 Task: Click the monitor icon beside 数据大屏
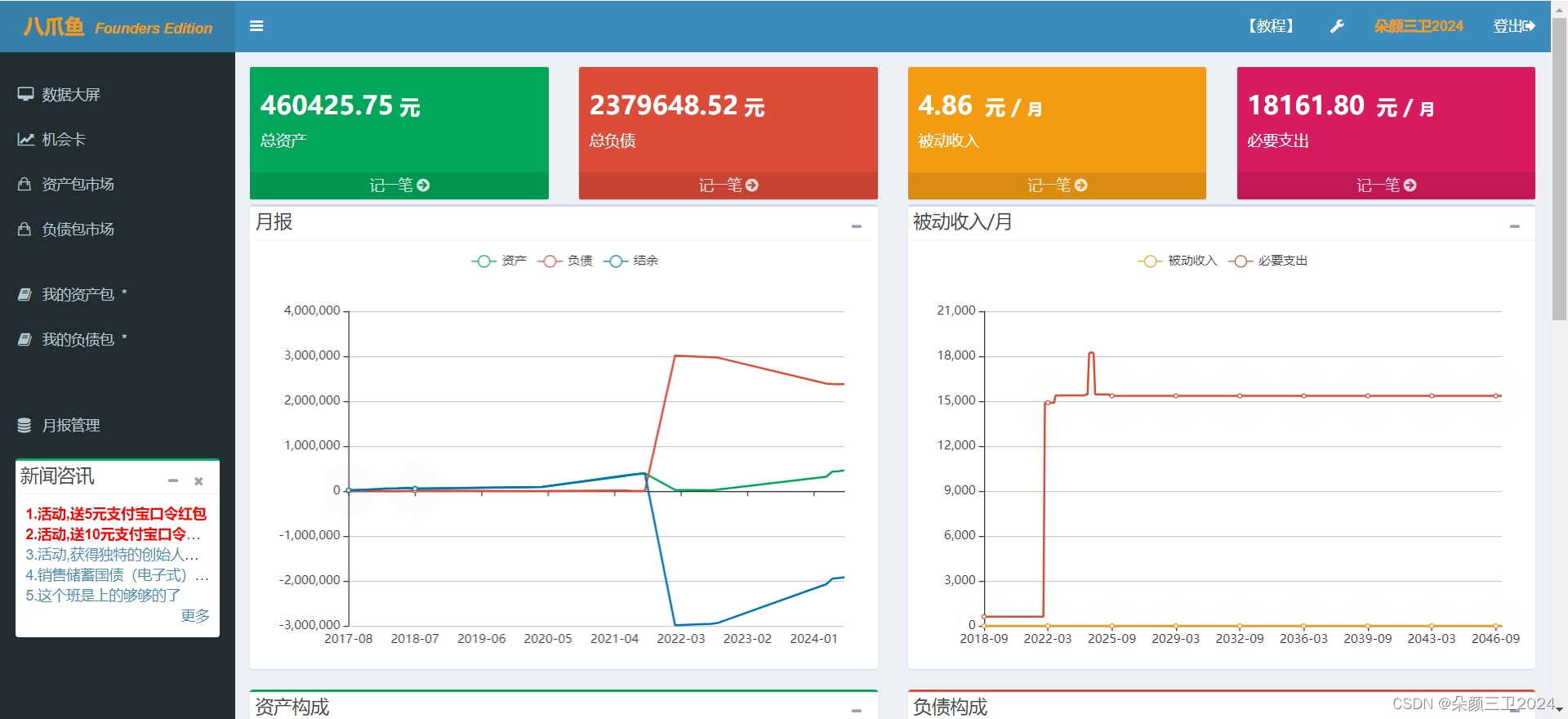point(26,94)
